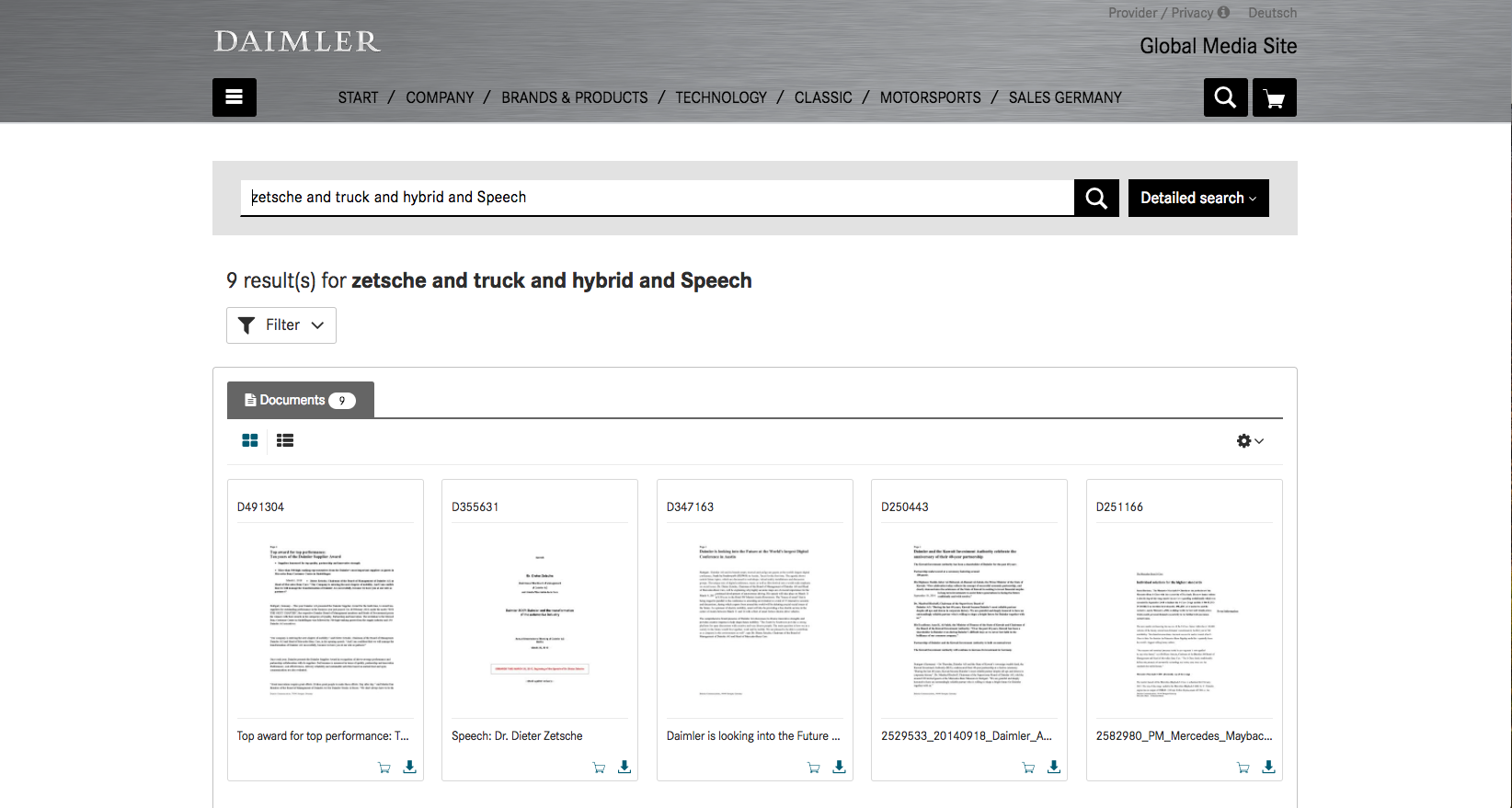Click document ID D347163
This screenshot has width=1512, height=808.
click(x=690, y=507)
